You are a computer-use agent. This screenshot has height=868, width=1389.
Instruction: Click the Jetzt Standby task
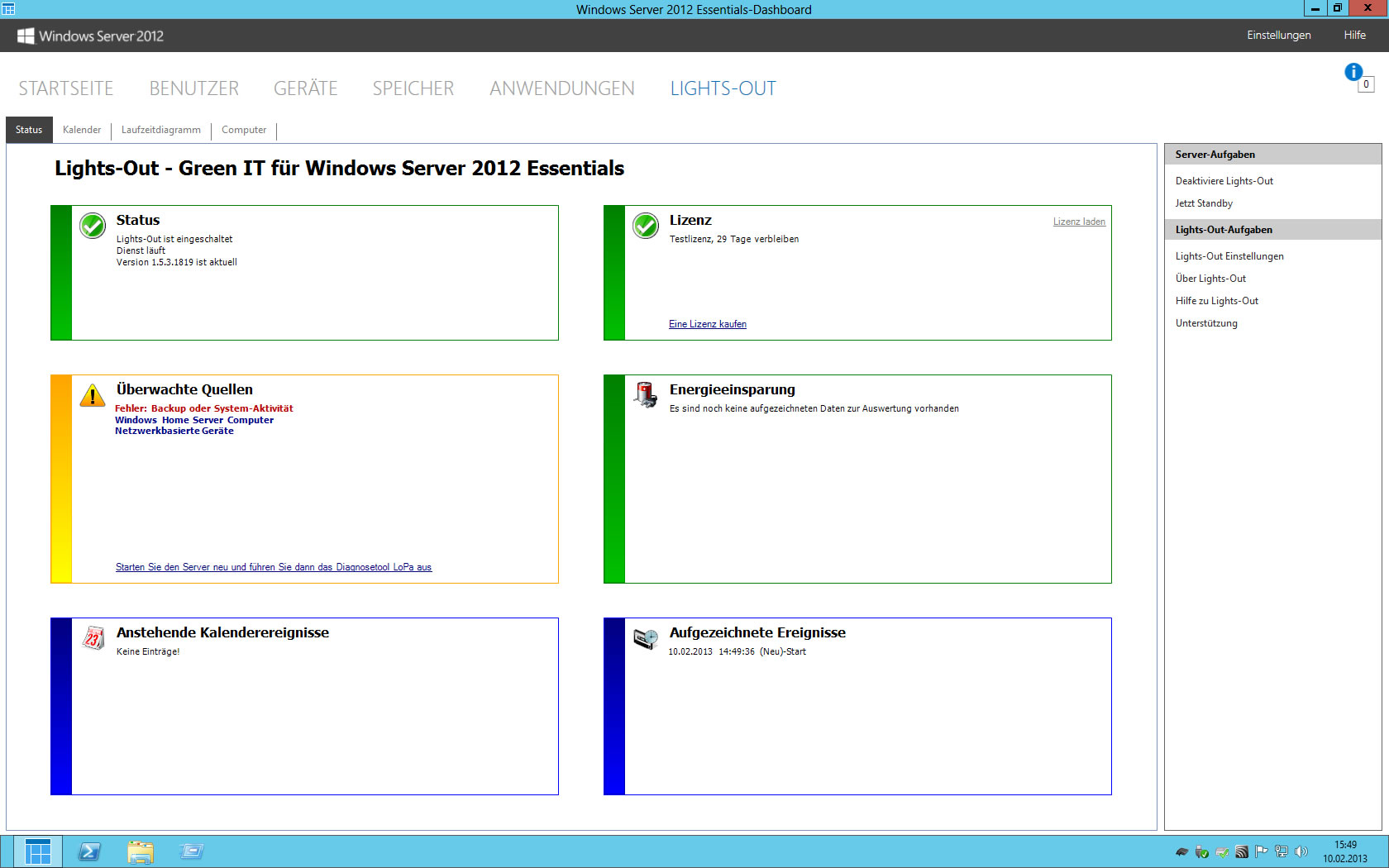pos(1204,203)
